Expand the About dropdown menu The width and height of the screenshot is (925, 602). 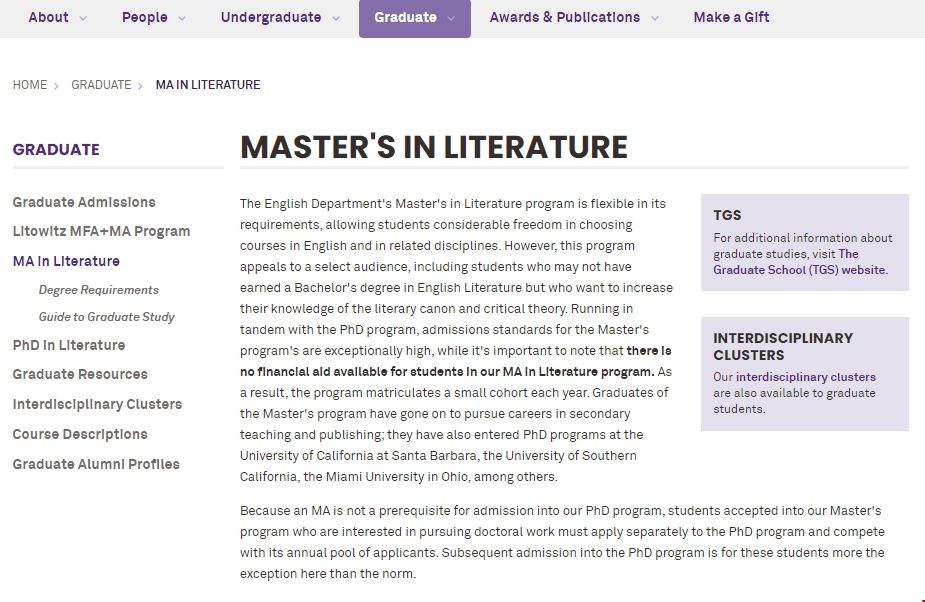click(x=49, y=17)
